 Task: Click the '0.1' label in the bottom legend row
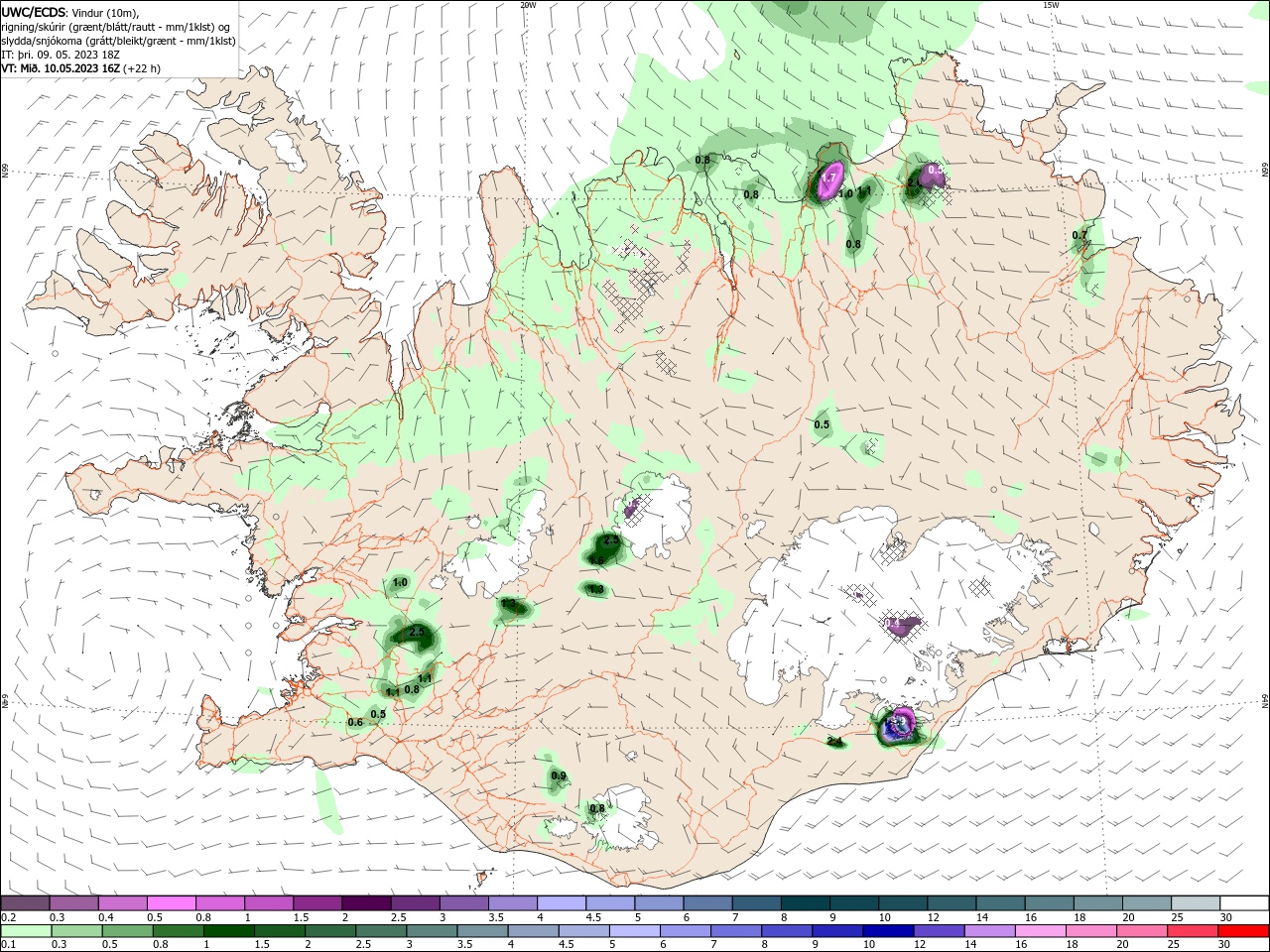pos(8,945)
